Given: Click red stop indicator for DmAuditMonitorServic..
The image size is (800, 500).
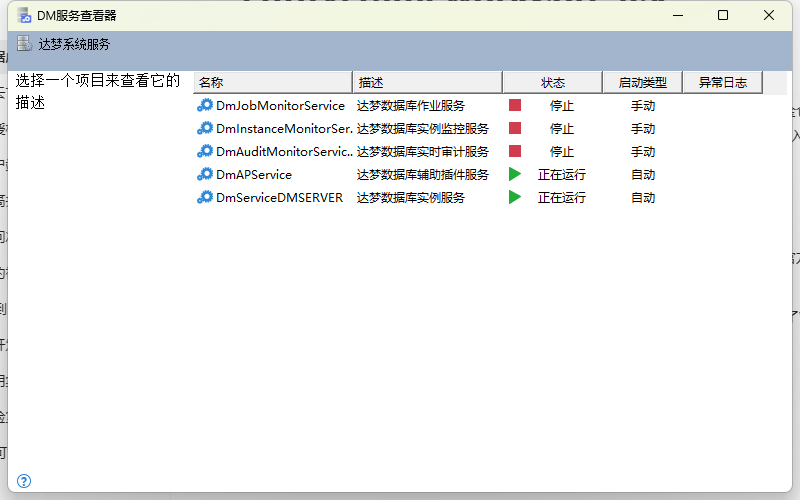Looking at the screenshot, I should pos(515,151).
